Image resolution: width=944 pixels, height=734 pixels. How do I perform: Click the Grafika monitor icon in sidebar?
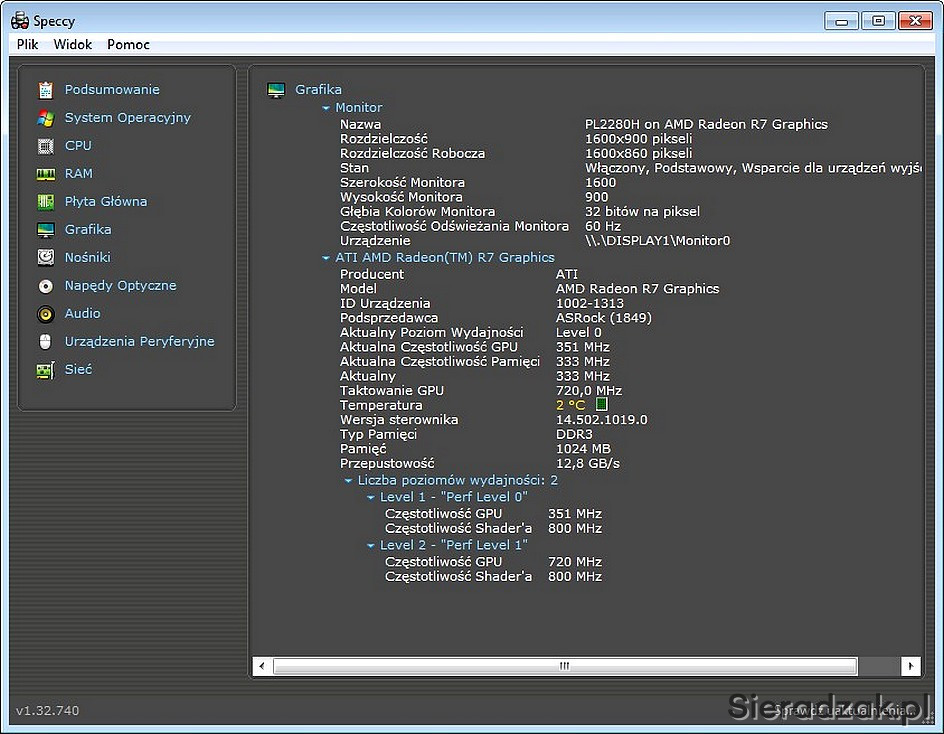coord(46,230)
